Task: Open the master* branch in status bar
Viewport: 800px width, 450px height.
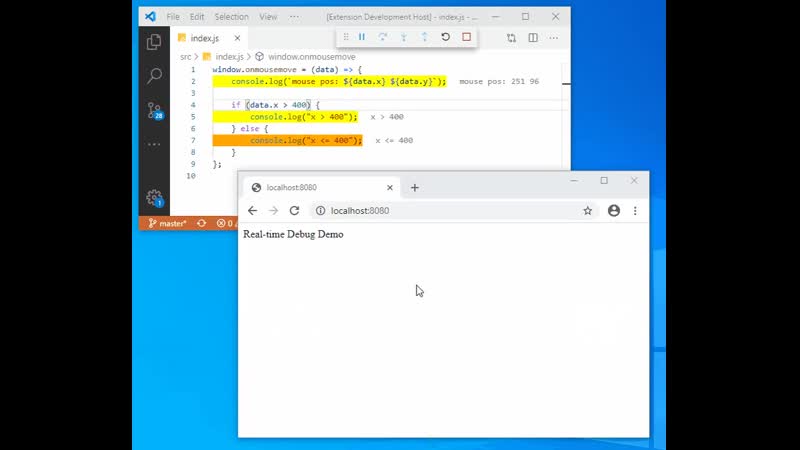Action: [x=167, y=223]
